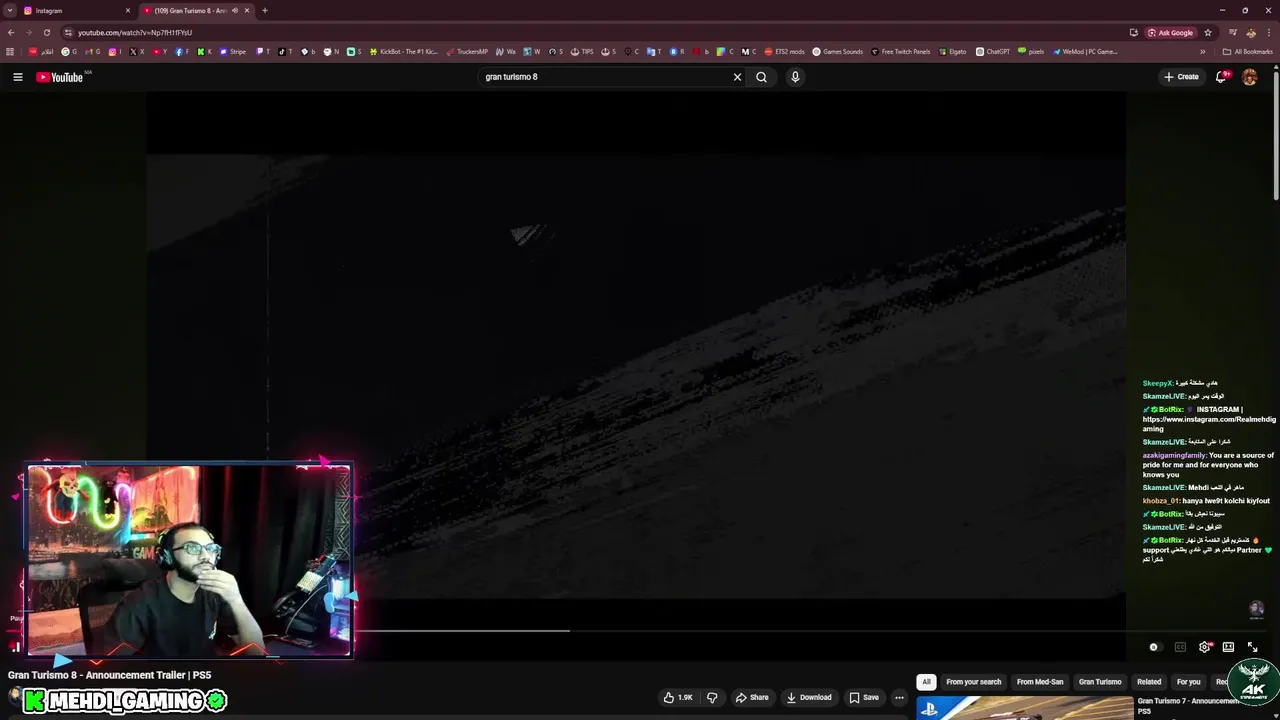
Task: Share the Gran Turismo 8 video
Action: point(752,697)
